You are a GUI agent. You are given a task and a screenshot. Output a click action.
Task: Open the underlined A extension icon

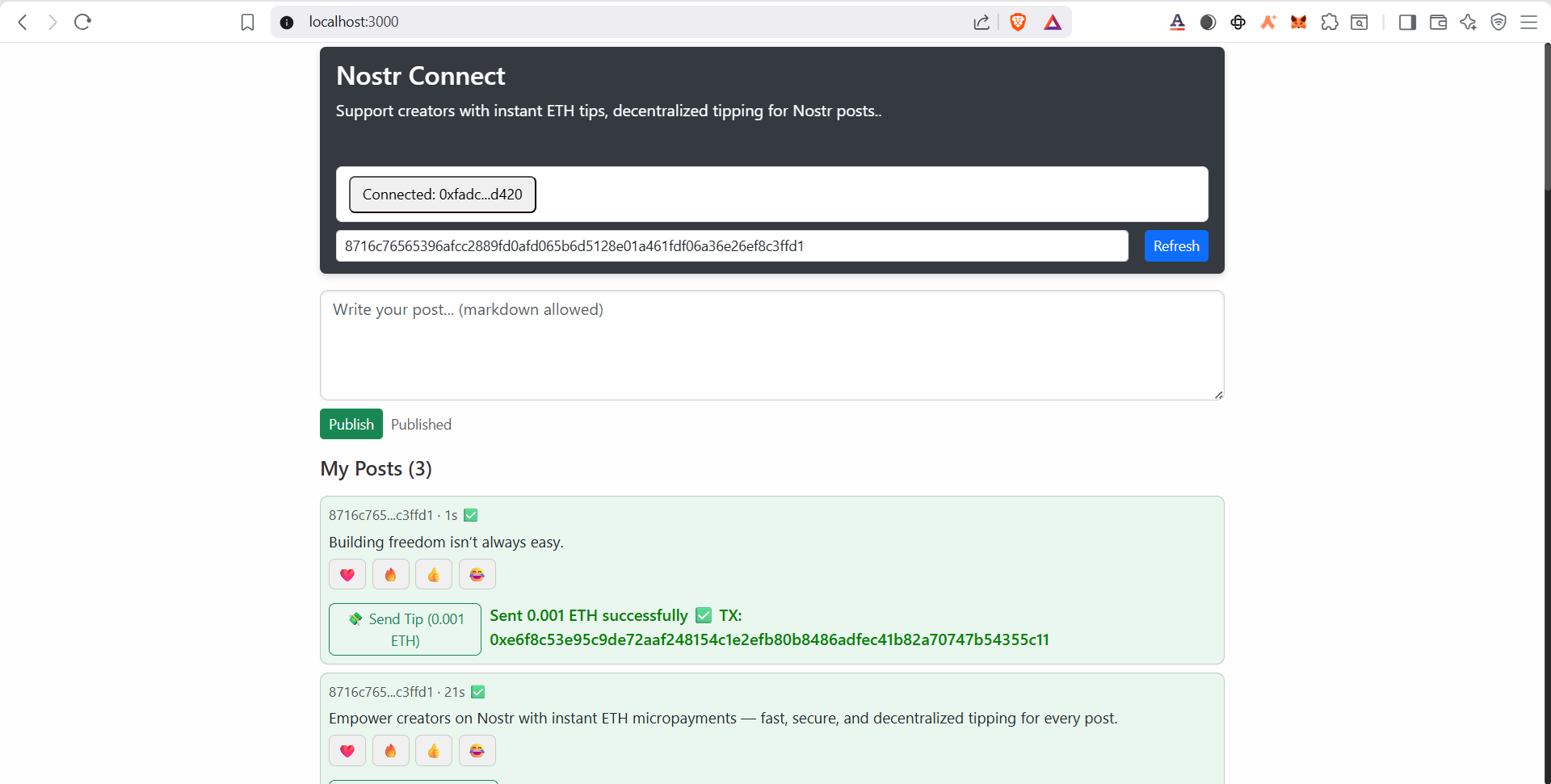[1178, 22]
